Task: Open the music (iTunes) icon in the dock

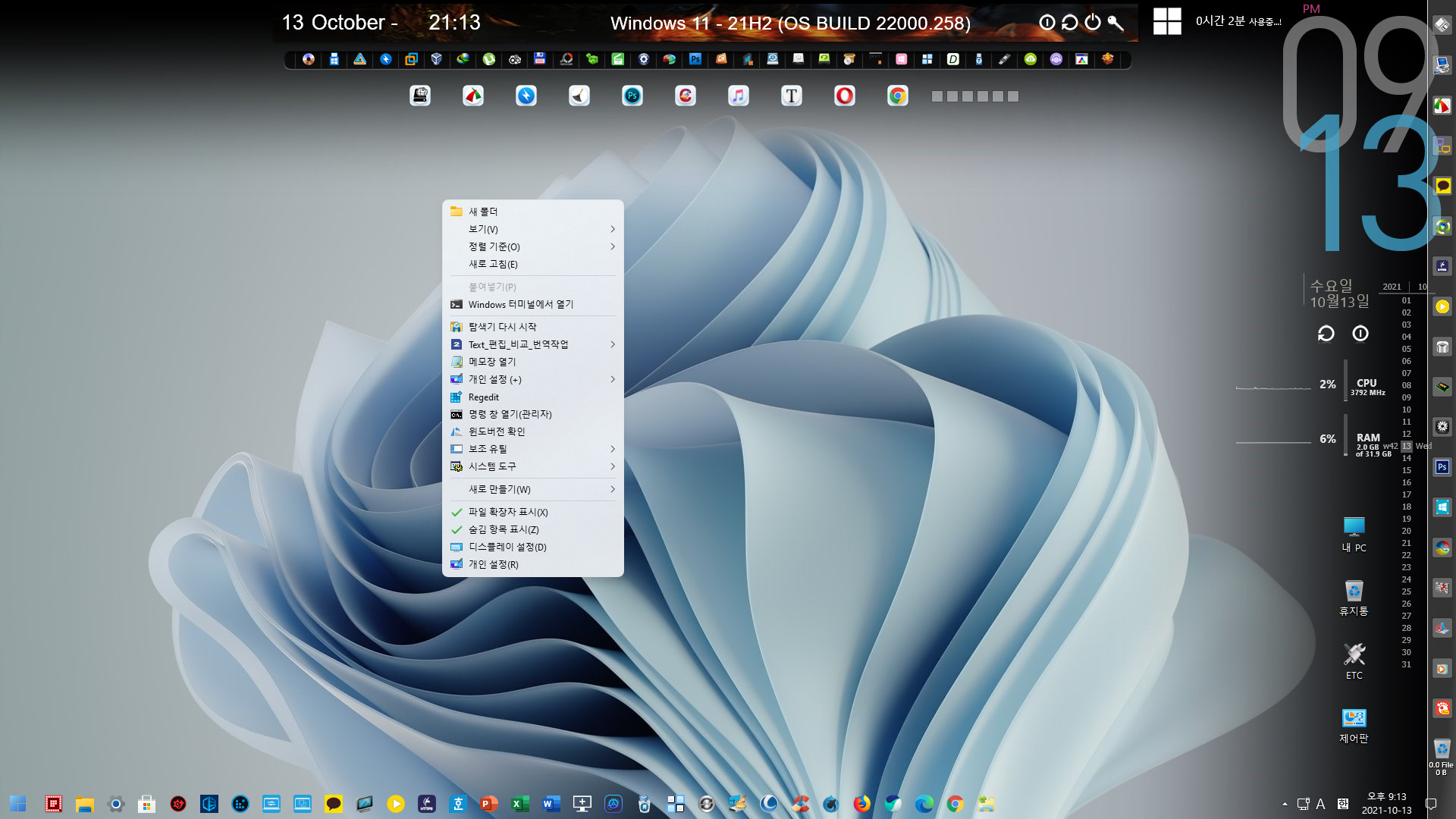Action: coord(738,96)
